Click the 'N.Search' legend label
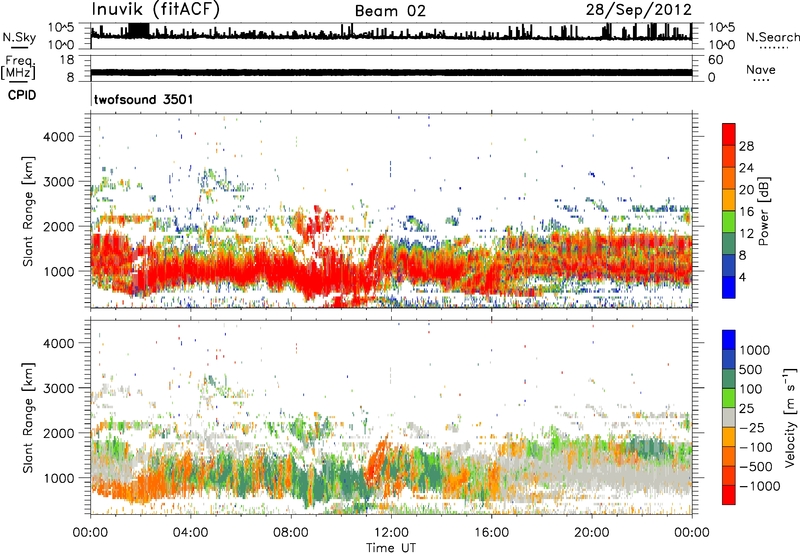 coord(772,37)
